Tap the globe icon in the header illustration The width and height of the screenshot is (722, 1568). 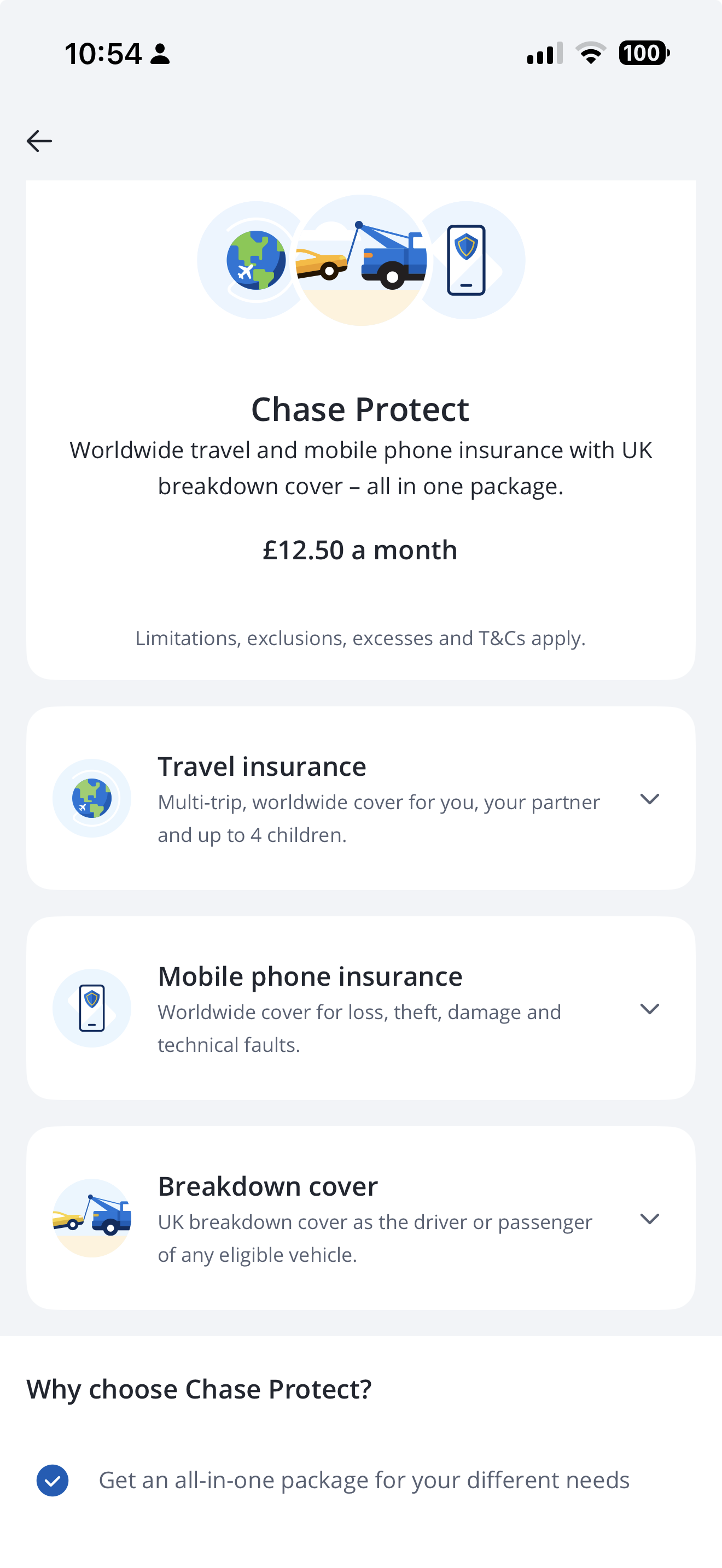point(255,260)
